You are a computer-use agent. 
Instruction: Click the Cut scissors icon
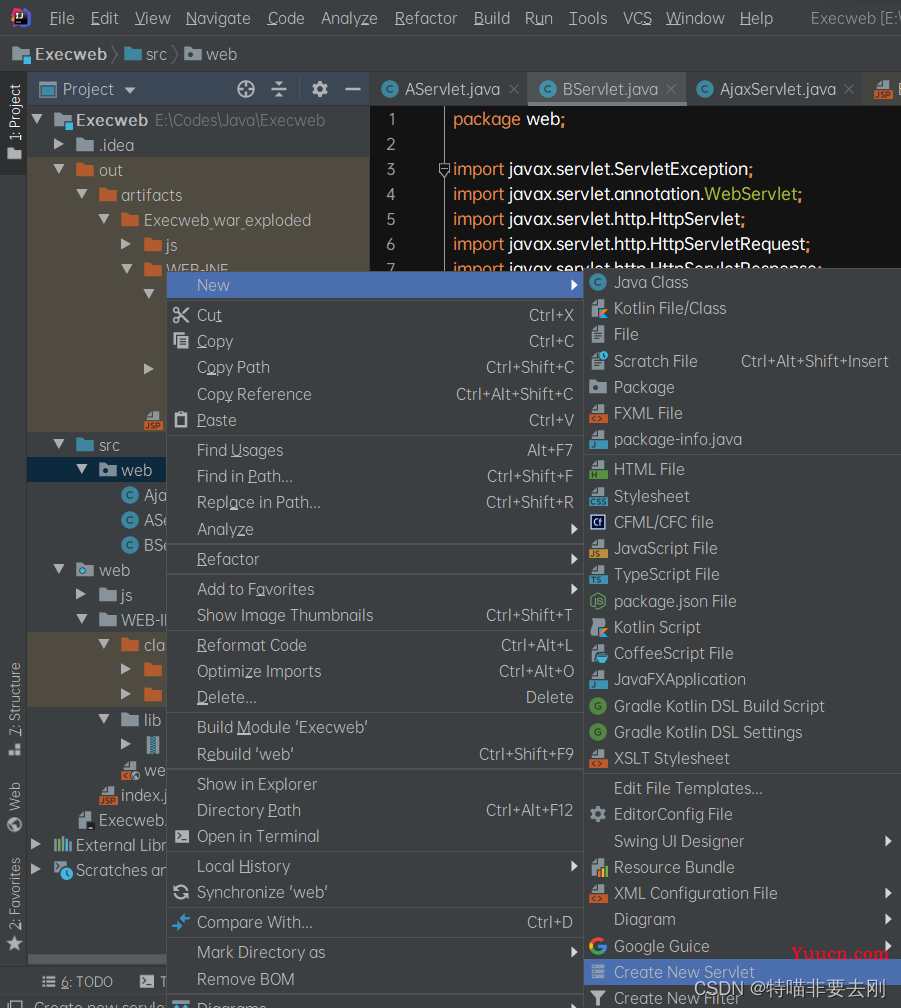tap(181, 315)
